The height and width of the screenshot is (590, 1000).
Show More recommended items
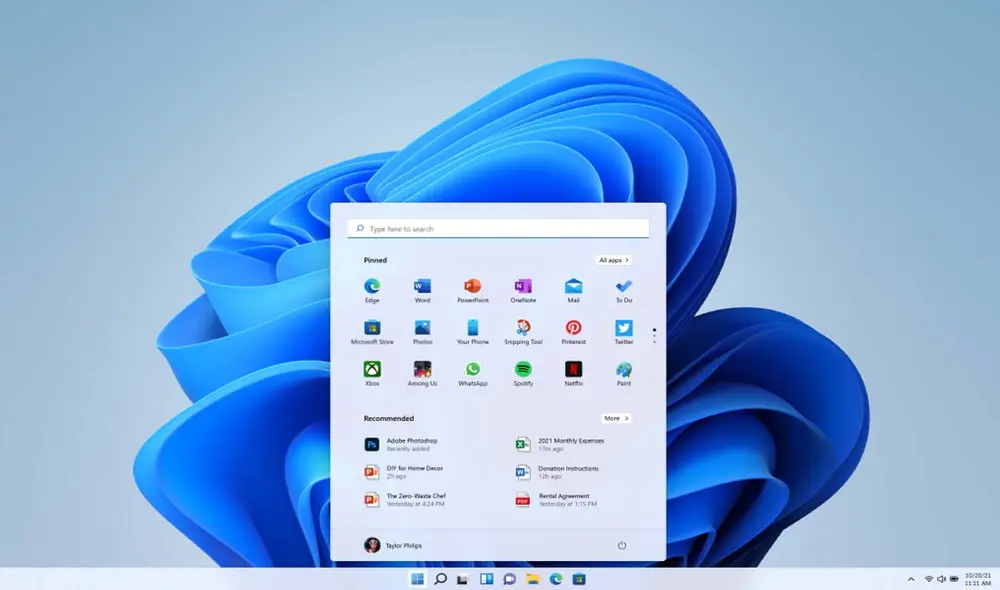pyautogui.click(x=616, y=418)
